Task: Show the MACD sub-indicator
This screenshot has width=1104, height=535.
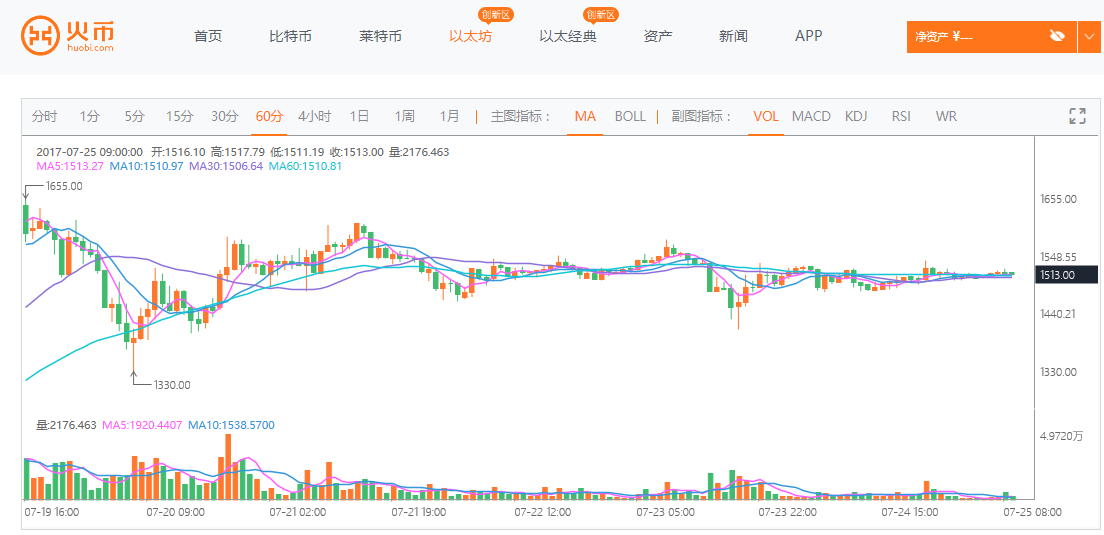Action: point(811,116)
